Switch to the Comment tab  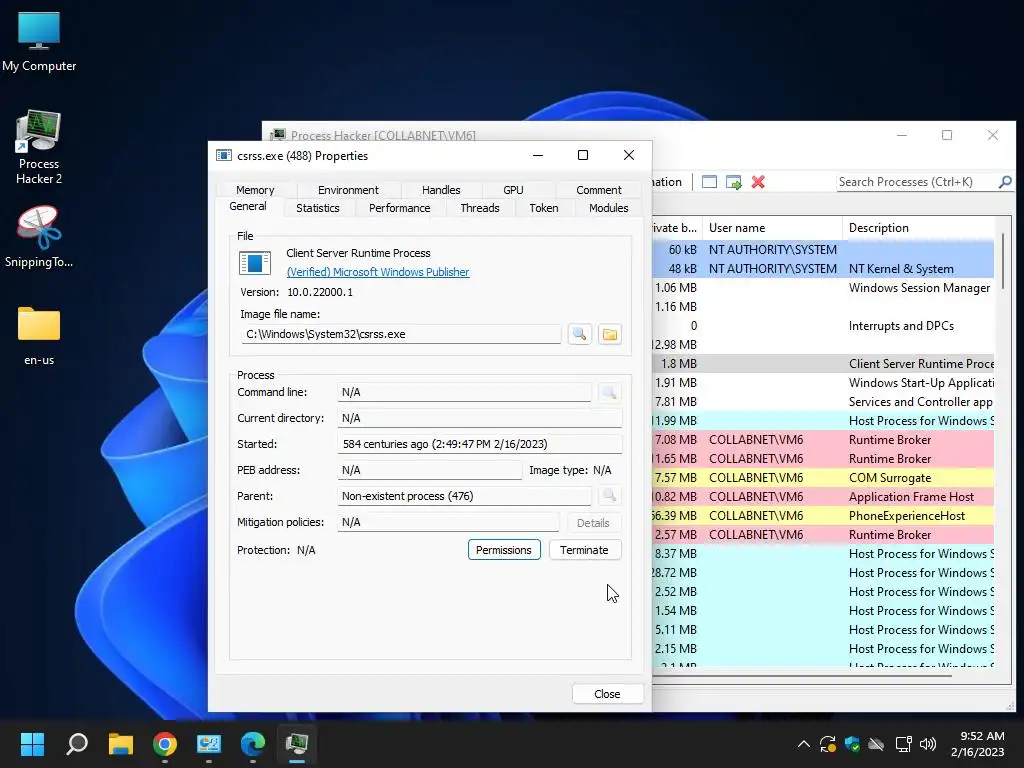[x=599, y=190]
